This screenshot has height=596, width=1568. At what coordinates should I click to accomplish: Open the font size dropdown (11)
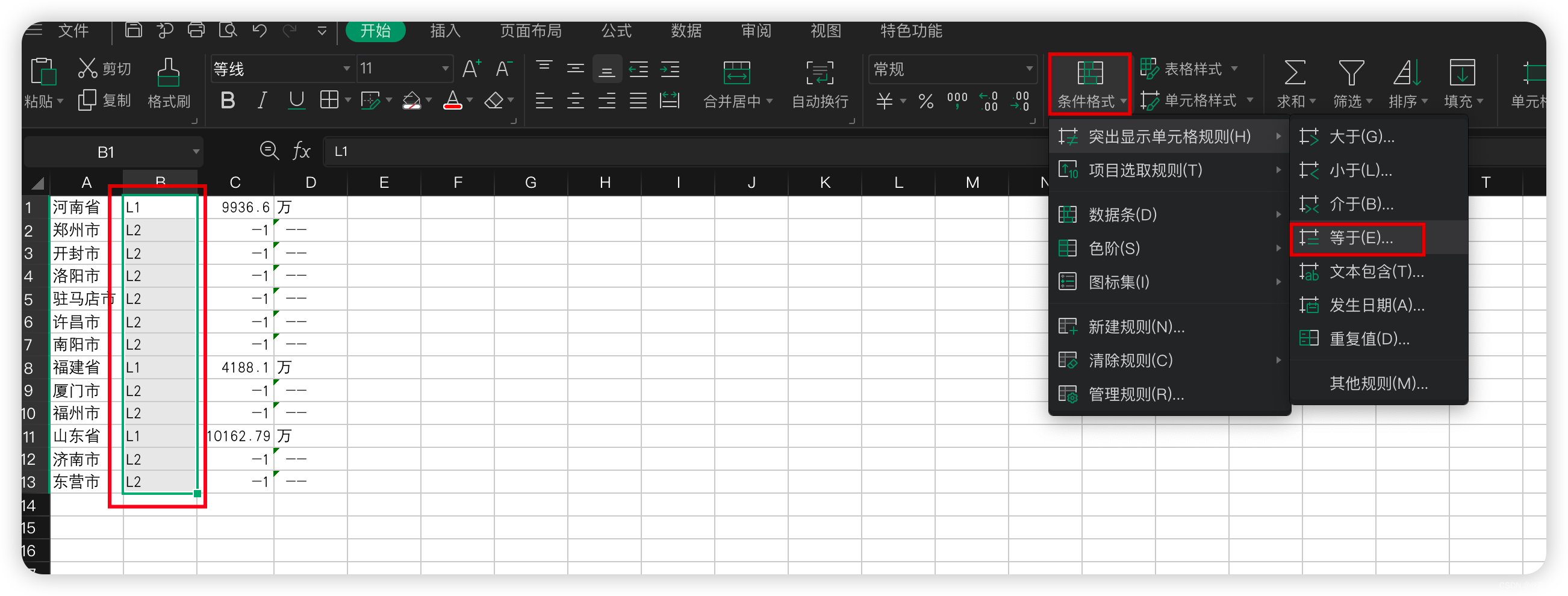[x=446, y=69]
